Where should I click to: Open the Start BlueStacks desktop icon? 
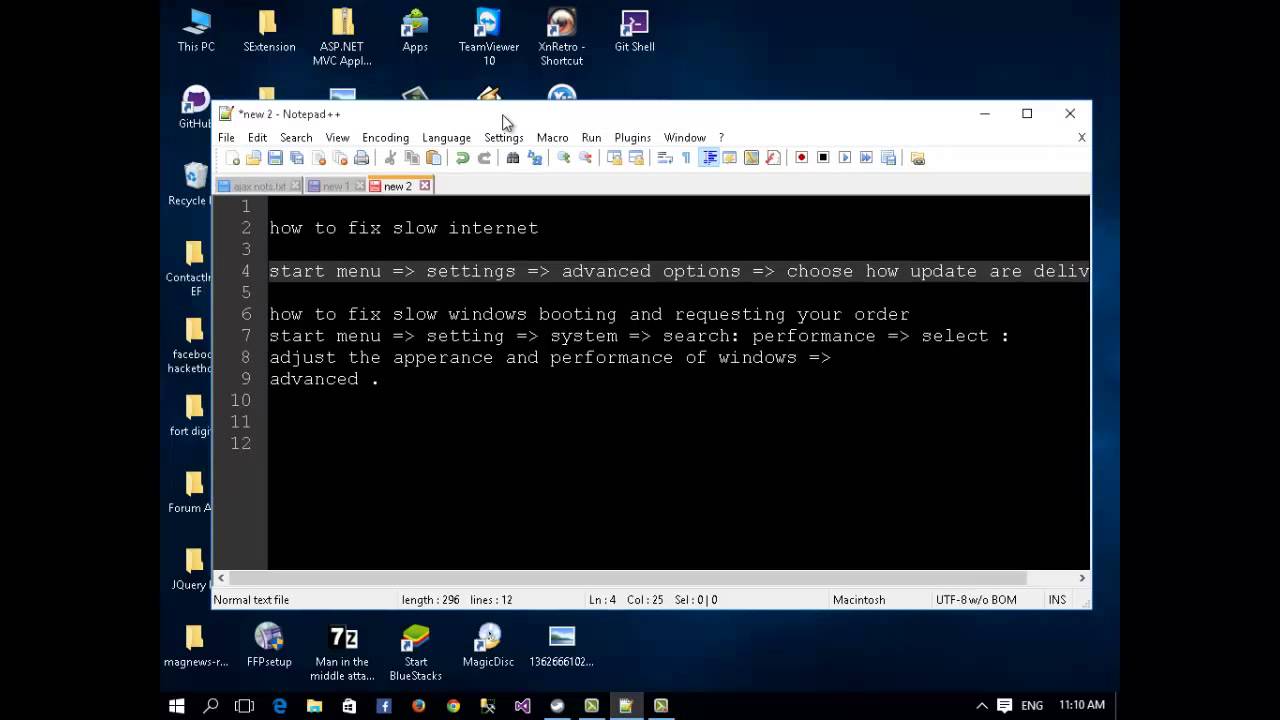[x=415, y=652]
